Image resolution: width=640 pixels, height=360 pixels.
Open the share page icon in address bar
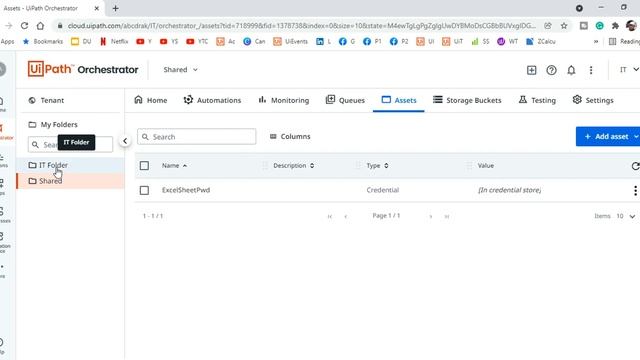click(x=548, y=26)
